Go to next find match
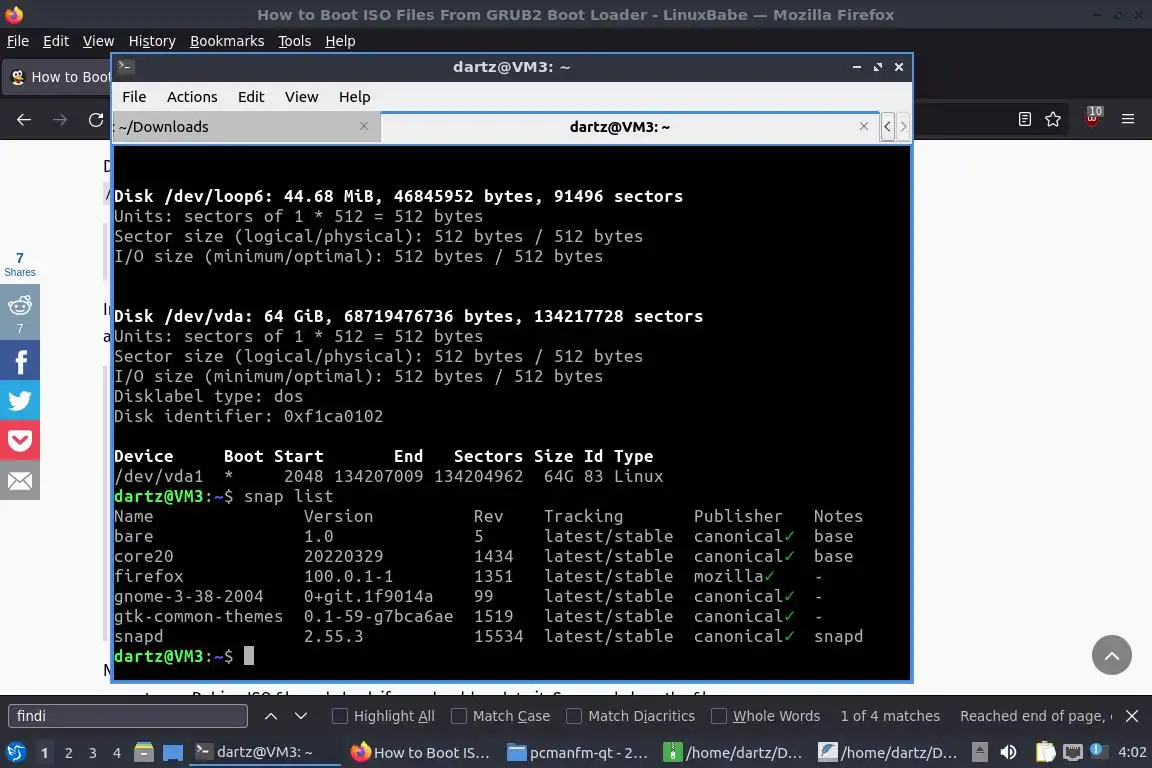 pyautogui.click(x=300, y=716)
